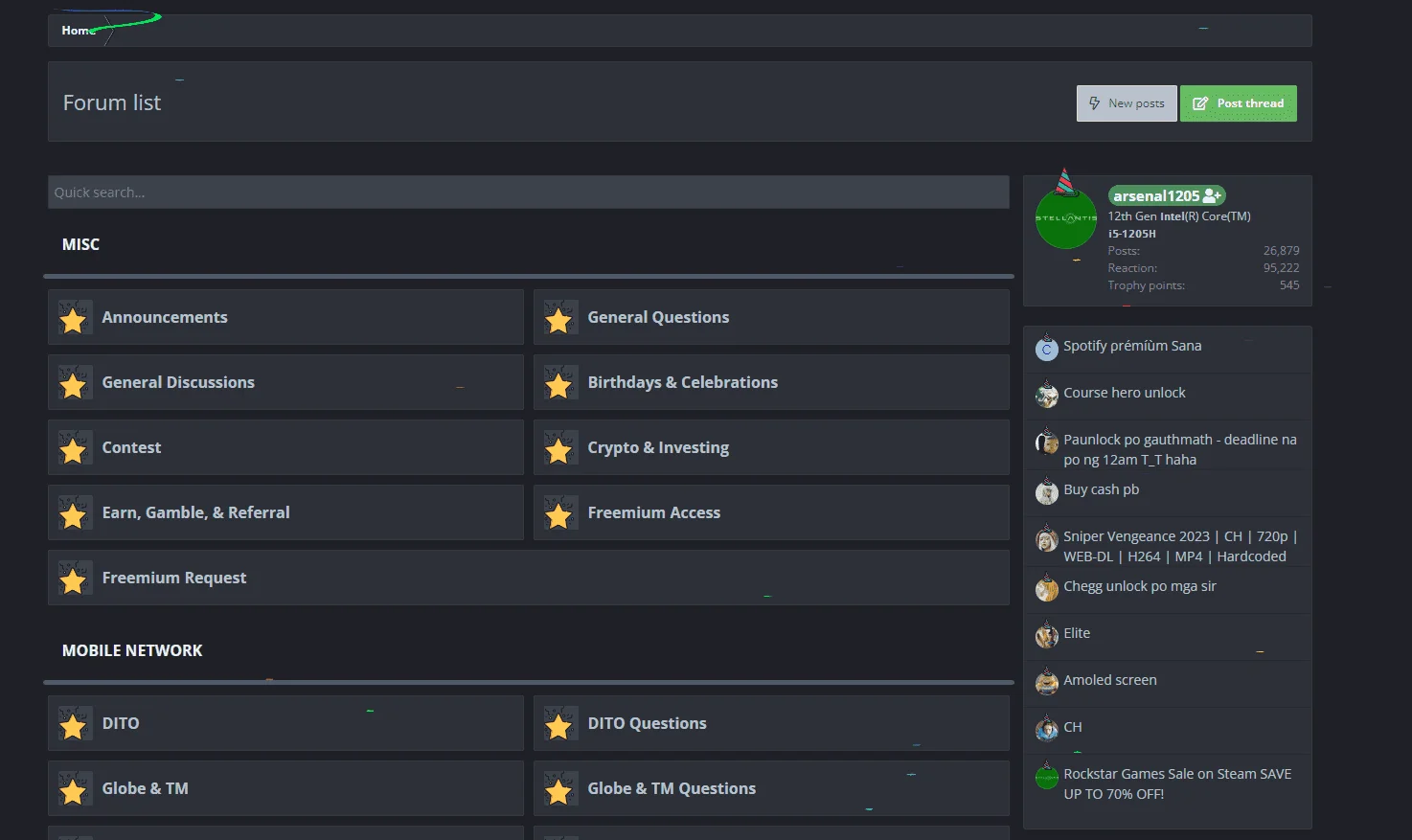The width and height of the screenshot is (1412, 840).
Task: Open thread Spotify prémiùm Sana
Action: pyautogui.click(x=1132, y=346)
